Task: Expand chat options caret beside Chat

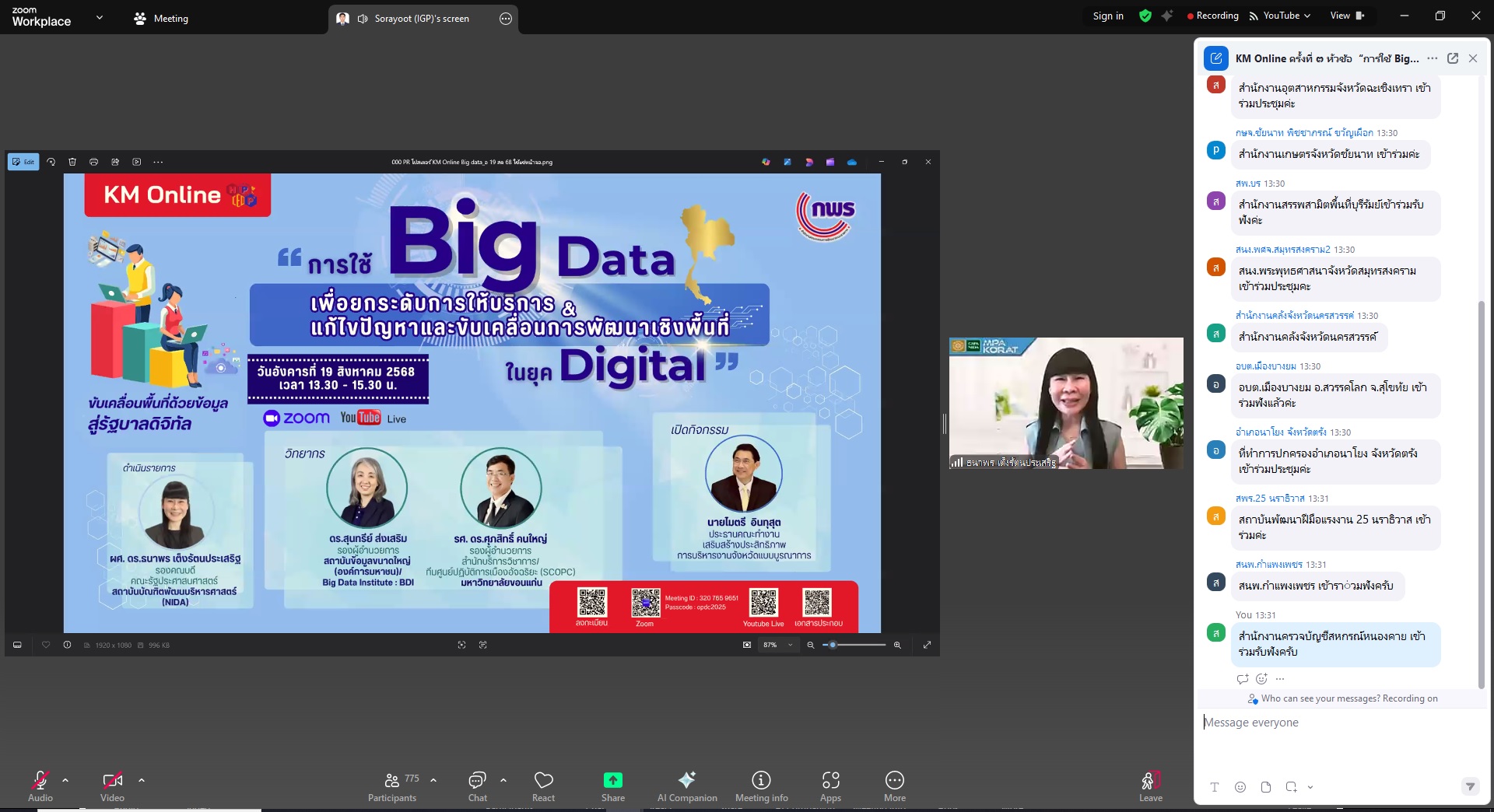Action: [503, 780]
